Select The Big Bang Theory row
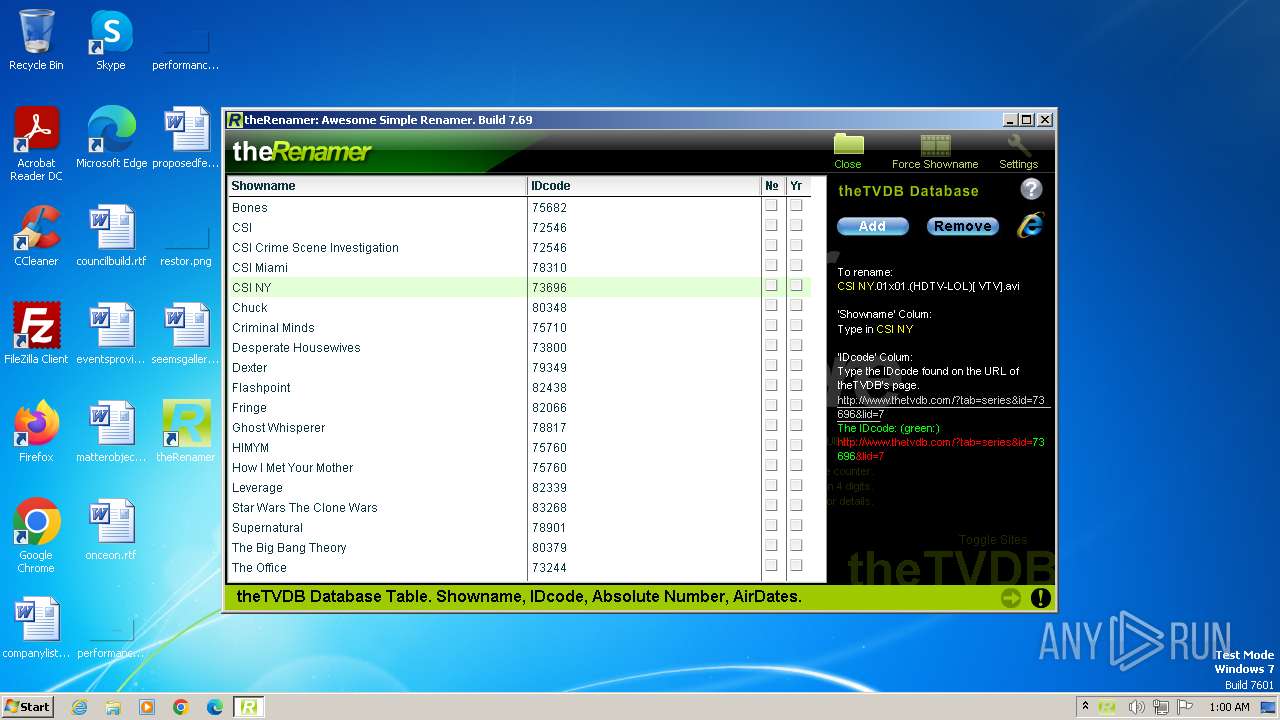The width and height of the screenshot is (1280, 720). point(519,547)
